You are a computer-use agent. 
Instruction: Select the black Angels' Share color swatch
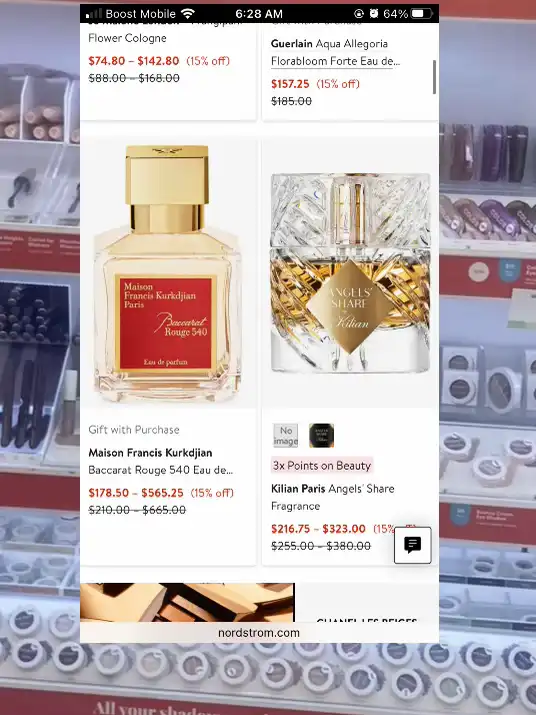coord(322,435)
